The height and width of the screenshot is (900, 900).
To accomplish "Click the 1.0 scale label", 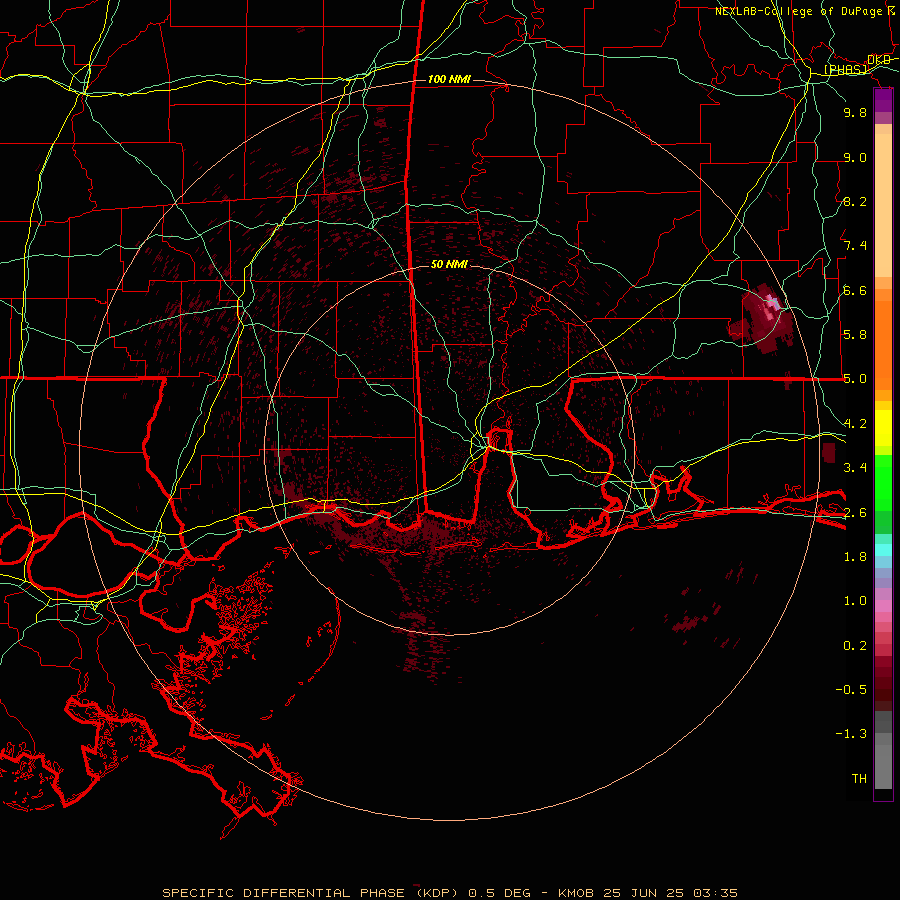I will [855, 600].
